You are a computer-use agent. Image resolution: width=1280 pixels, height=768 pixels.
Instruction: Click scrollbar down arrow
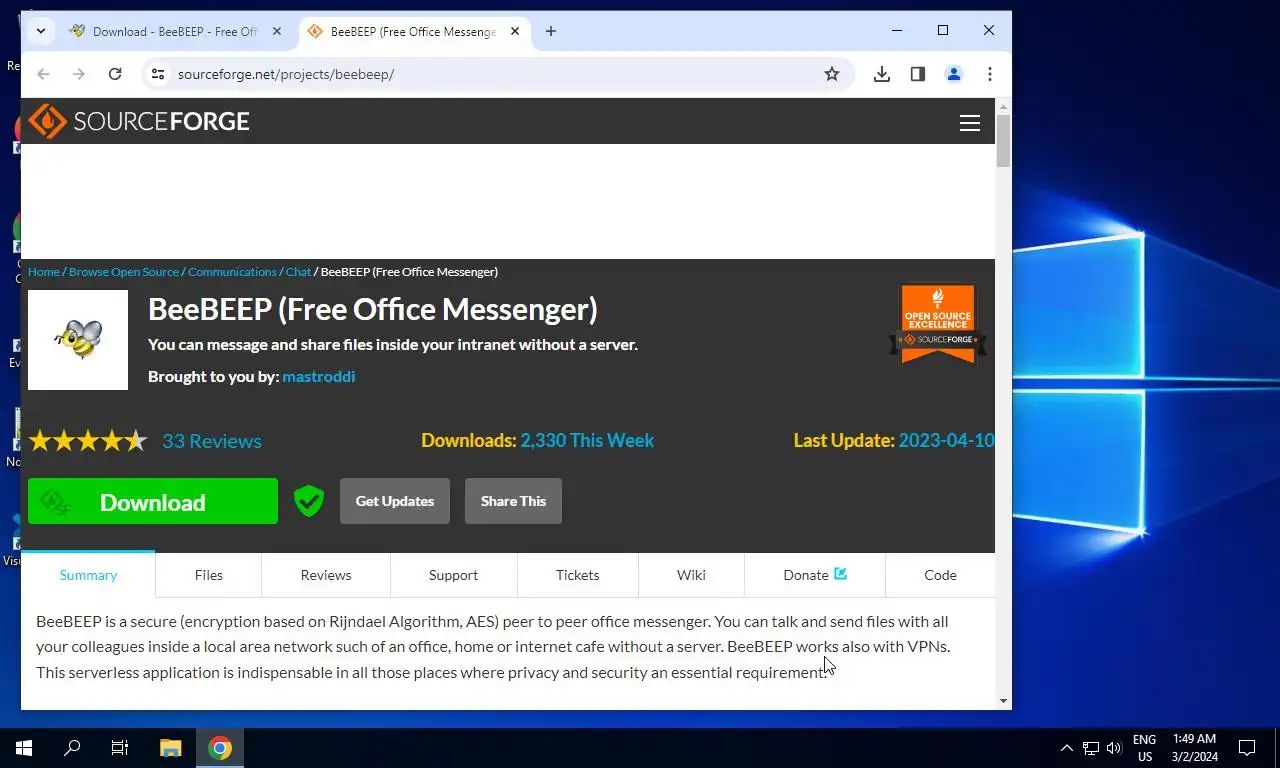point(1003,701)
